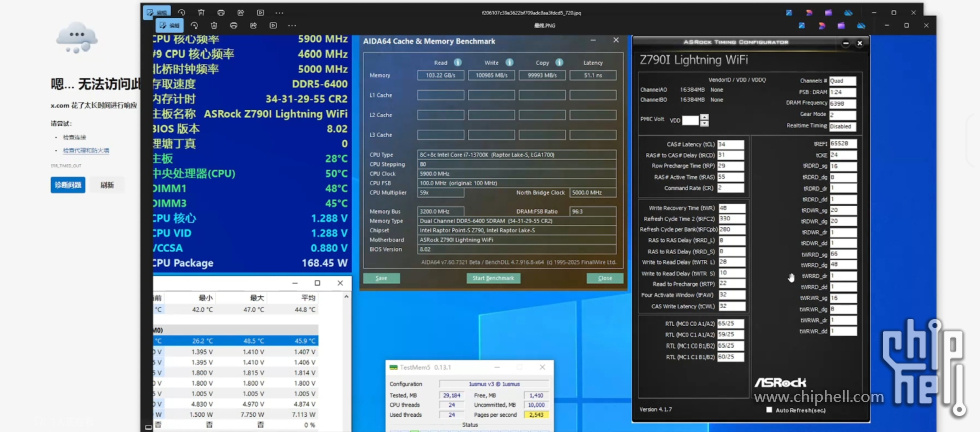Delete image in f206937c jpg Photos window
This screenshot has width=980, height=432.
click(201, 12)
